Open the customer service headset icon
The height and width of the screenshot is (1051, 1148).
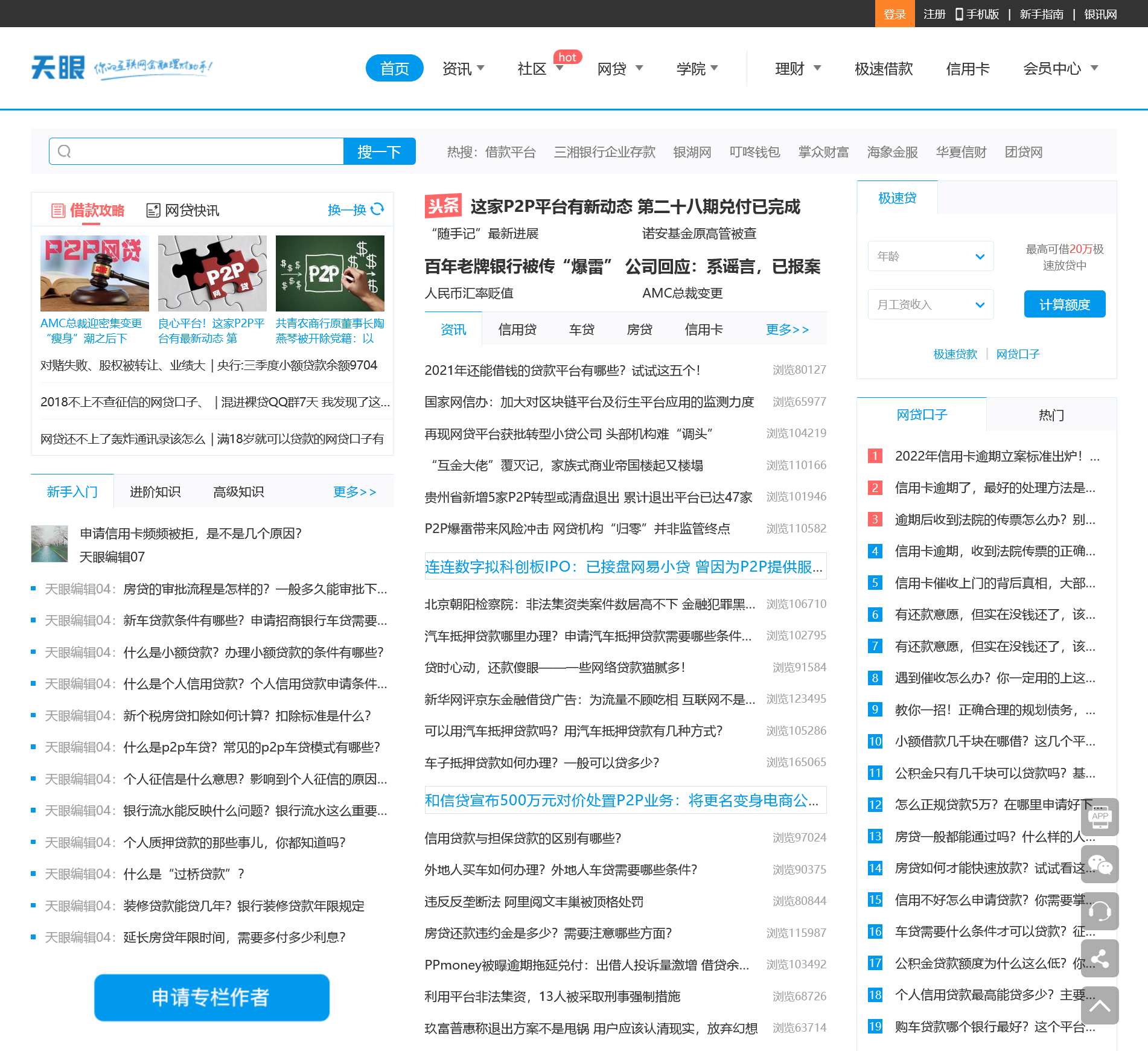pyautogui.click(x=1100, y=911)
